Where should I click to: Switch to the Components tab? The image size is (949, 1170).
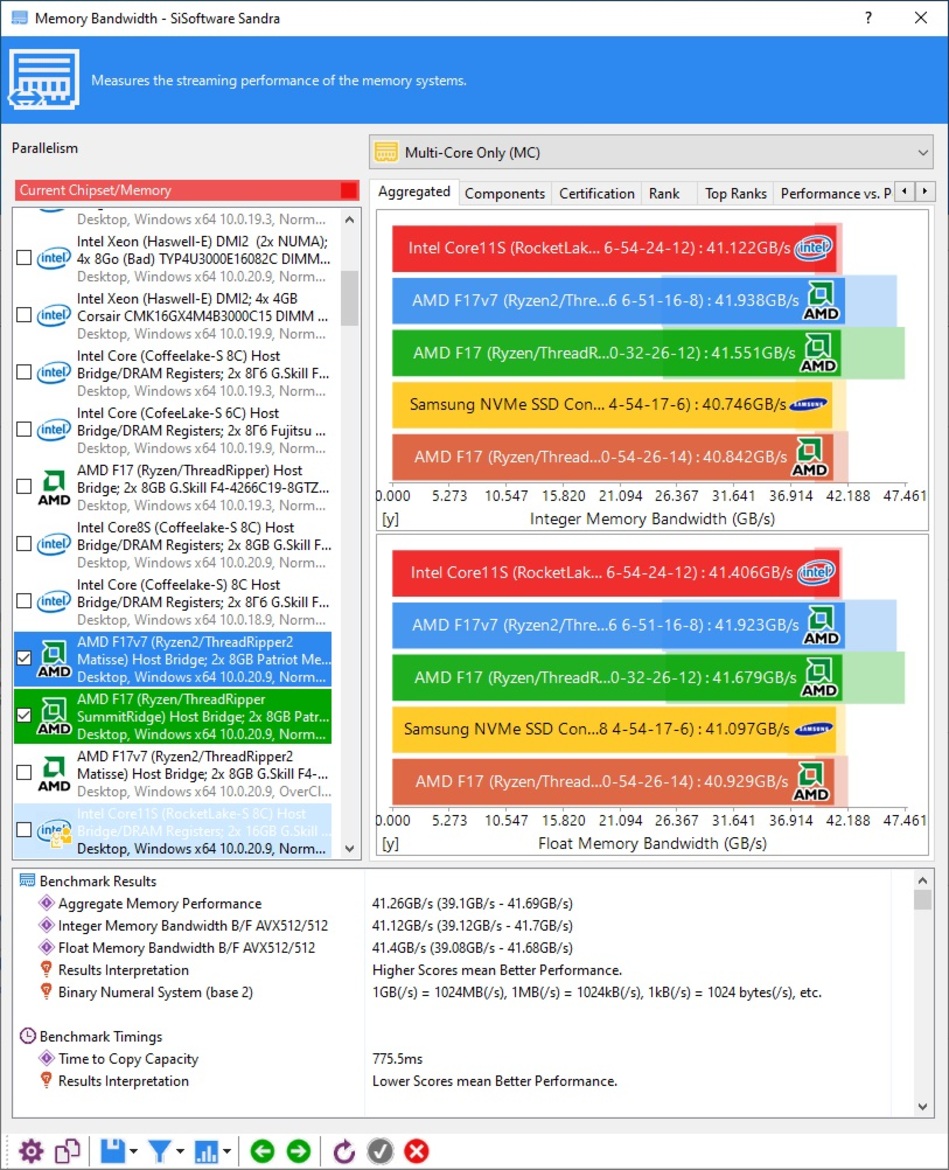[x=504, y=193]
